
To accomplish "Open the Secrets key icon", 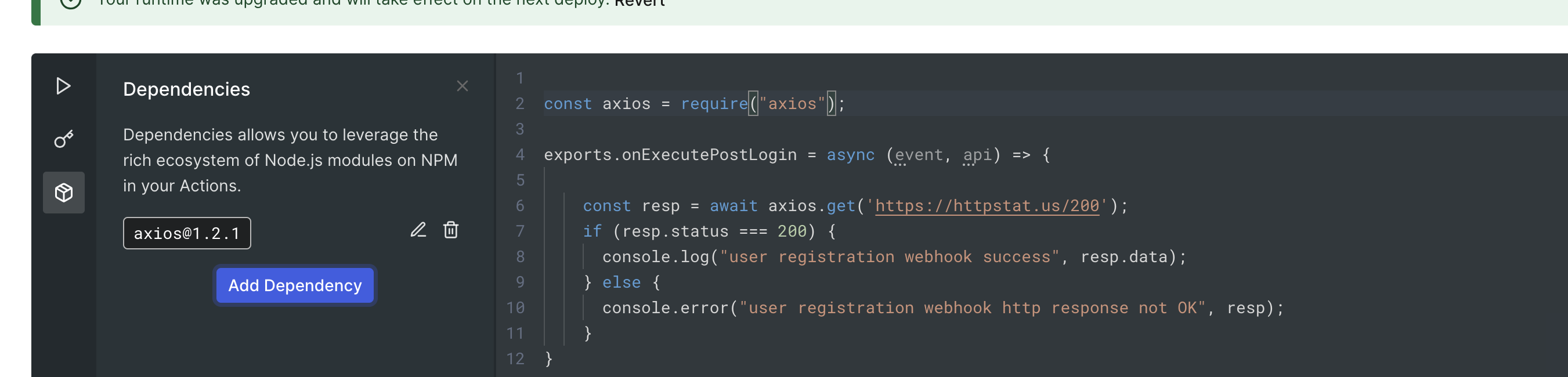I will tap(63, 139).
